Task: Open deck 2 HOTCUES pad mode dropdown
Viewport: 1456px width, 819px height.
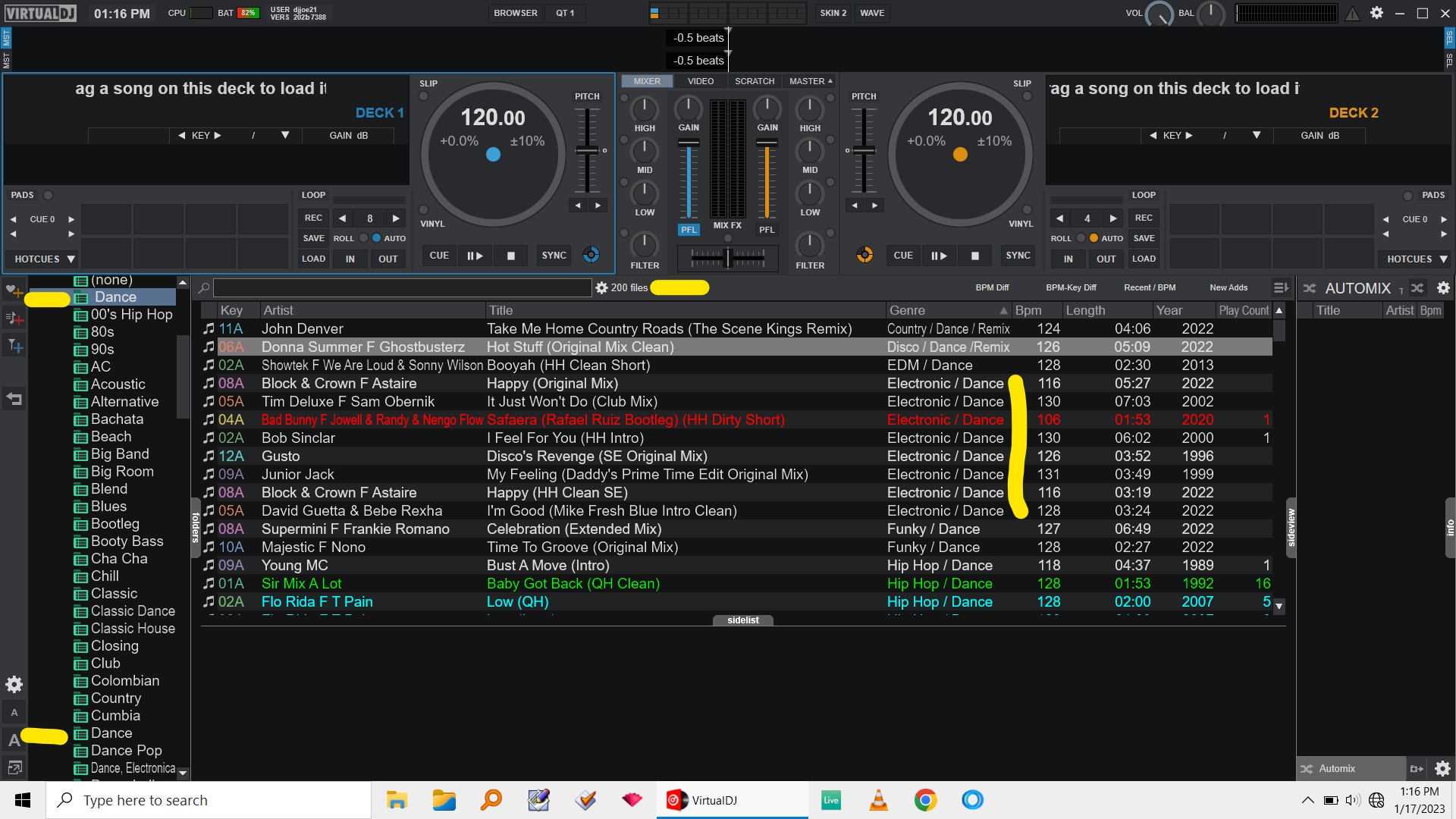Action: [1417, 259]
